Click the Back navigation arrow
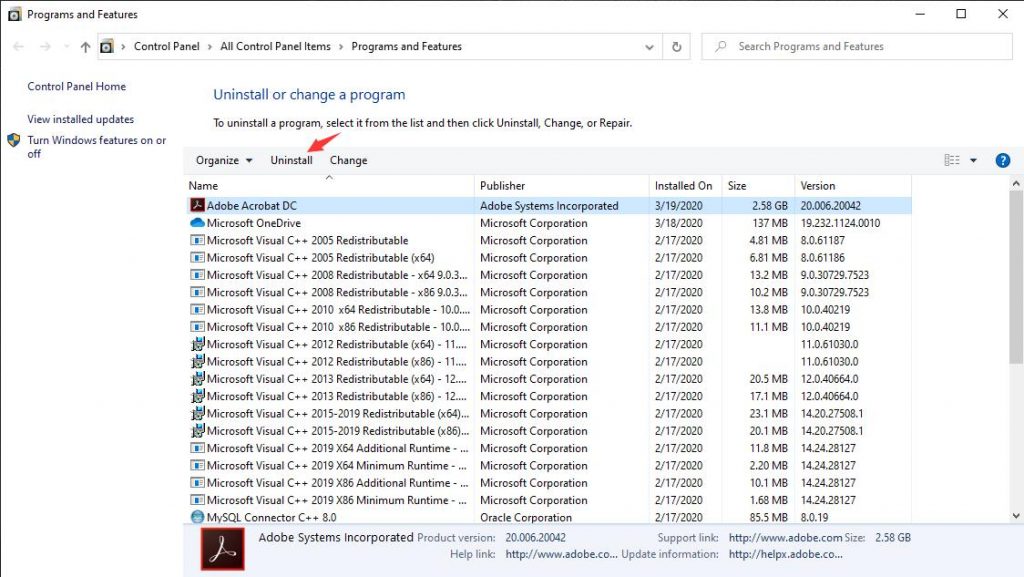The width and height of the screenshot is (1024, 577). (18, 46)
